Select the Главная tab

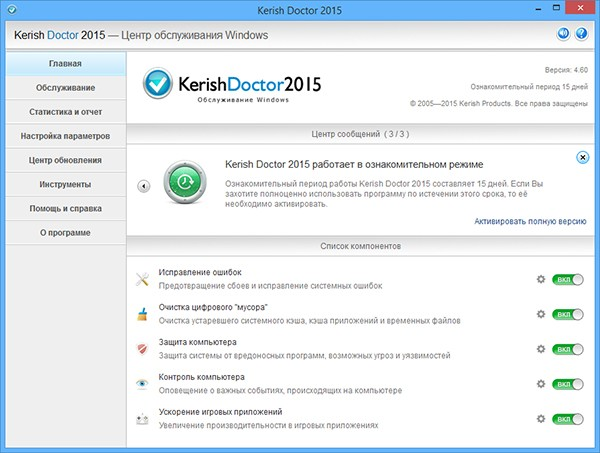(66, 64)
